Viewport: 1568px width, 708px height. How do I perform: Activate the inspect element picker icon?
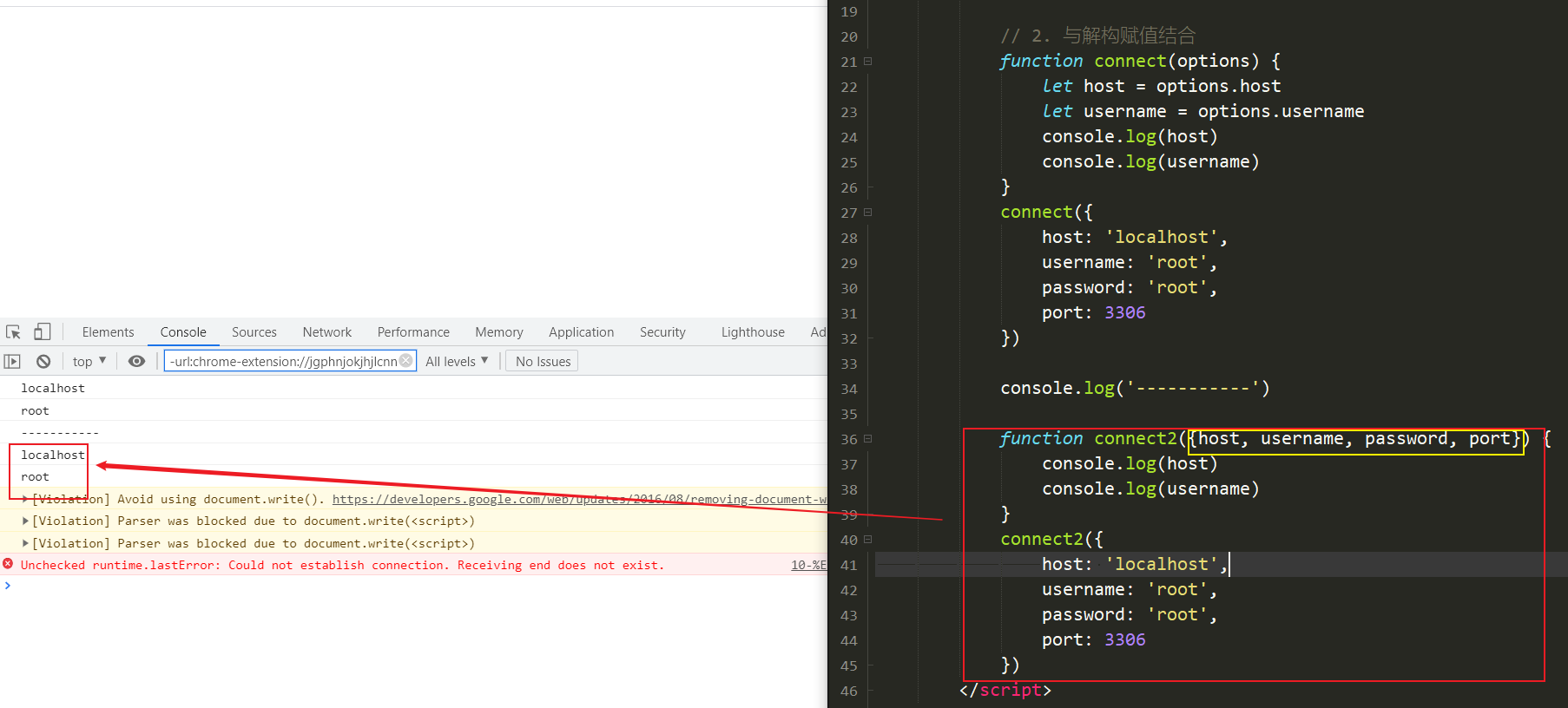tap(13, 332)
